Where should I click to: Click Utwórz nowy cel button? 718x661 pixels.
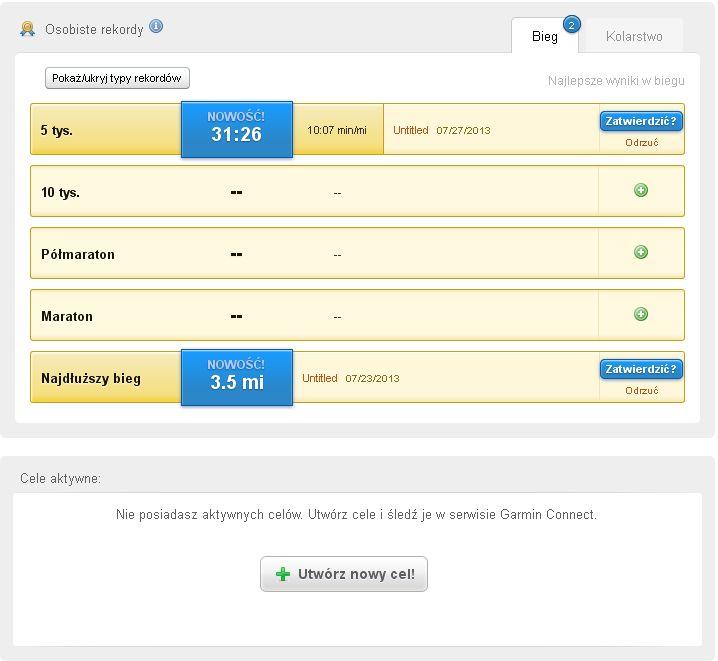344,574
